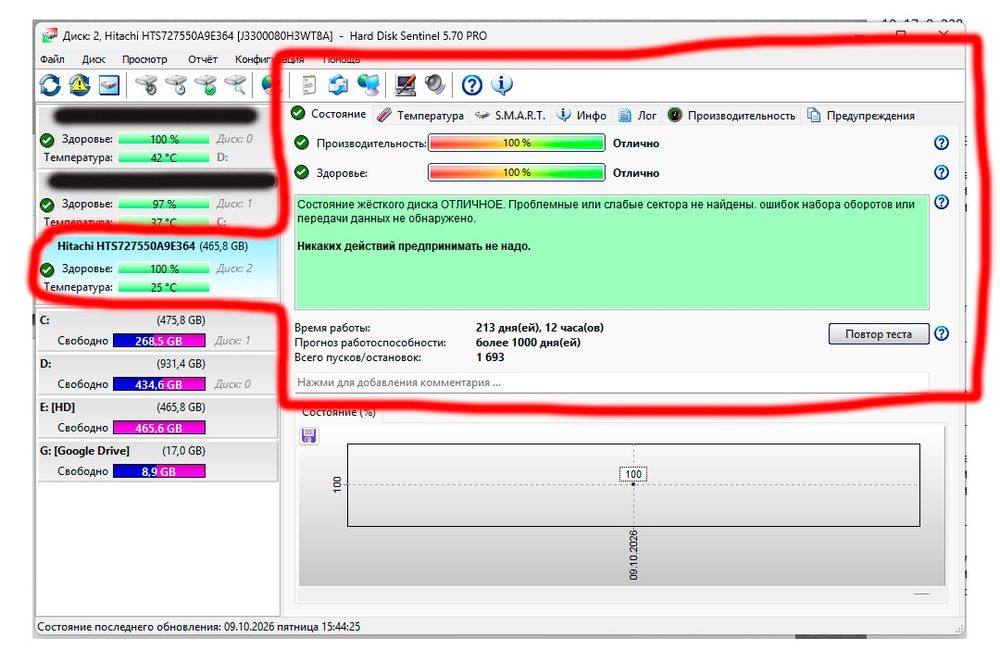Open the Предупреждения tab
This screenshot has width=1000, height=663.
[x=861, y=115]
